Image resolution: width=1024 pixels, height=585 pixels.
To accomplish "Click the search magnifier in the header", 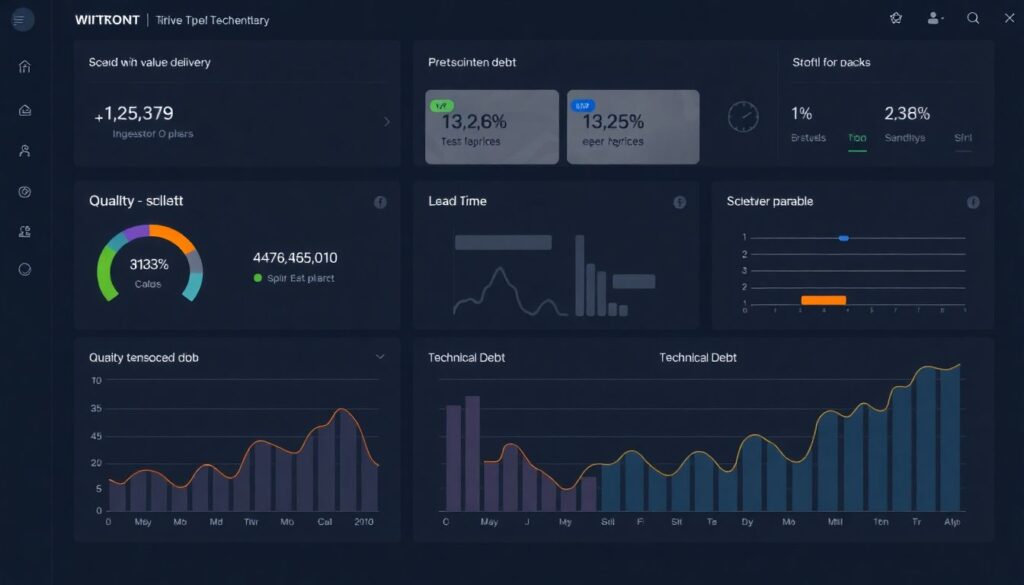I will pos(973,19).
